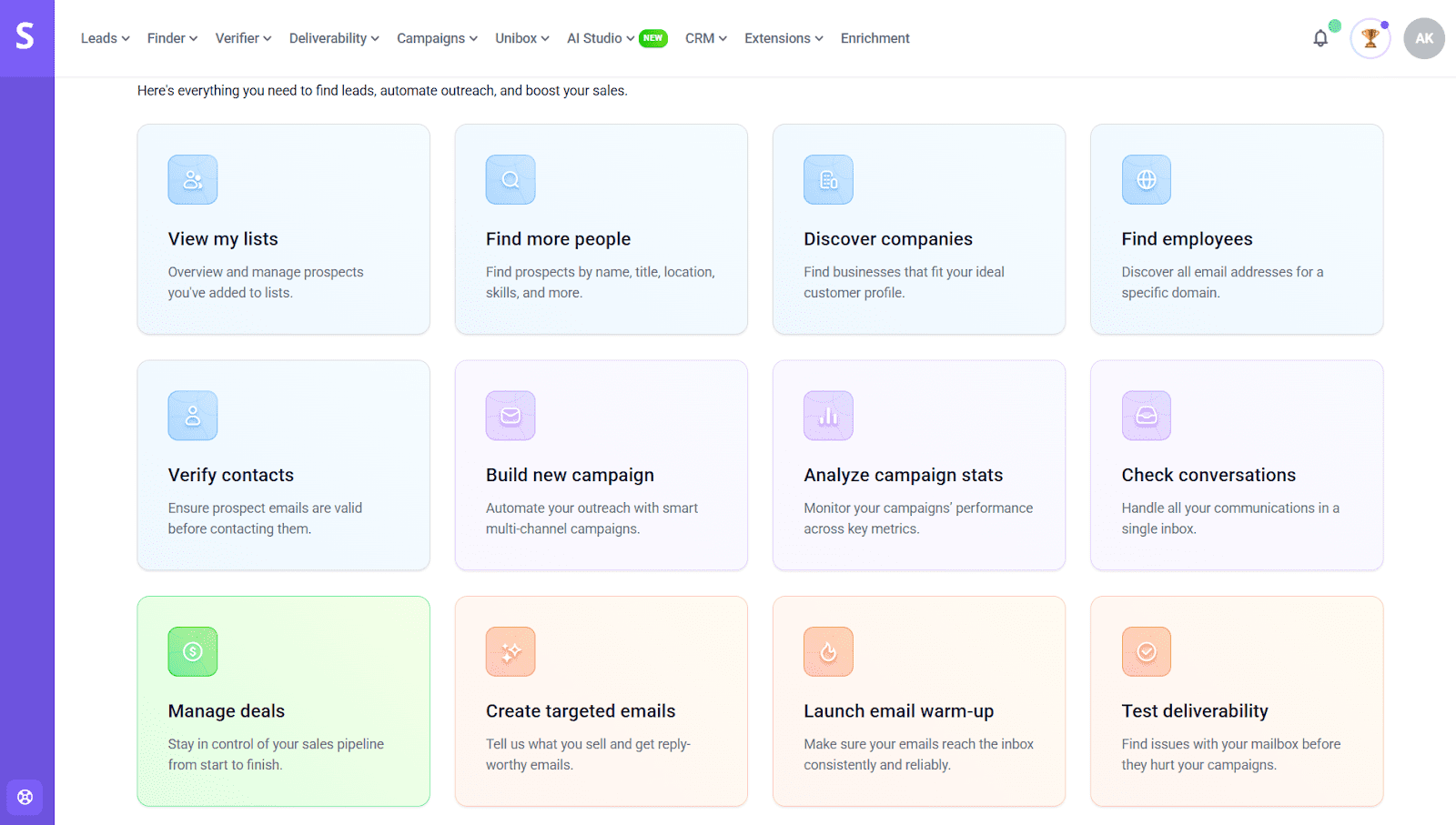
Task: Click the Snov.io logo in sidebar
Action: pyautogui.click(x=25, y=36)
